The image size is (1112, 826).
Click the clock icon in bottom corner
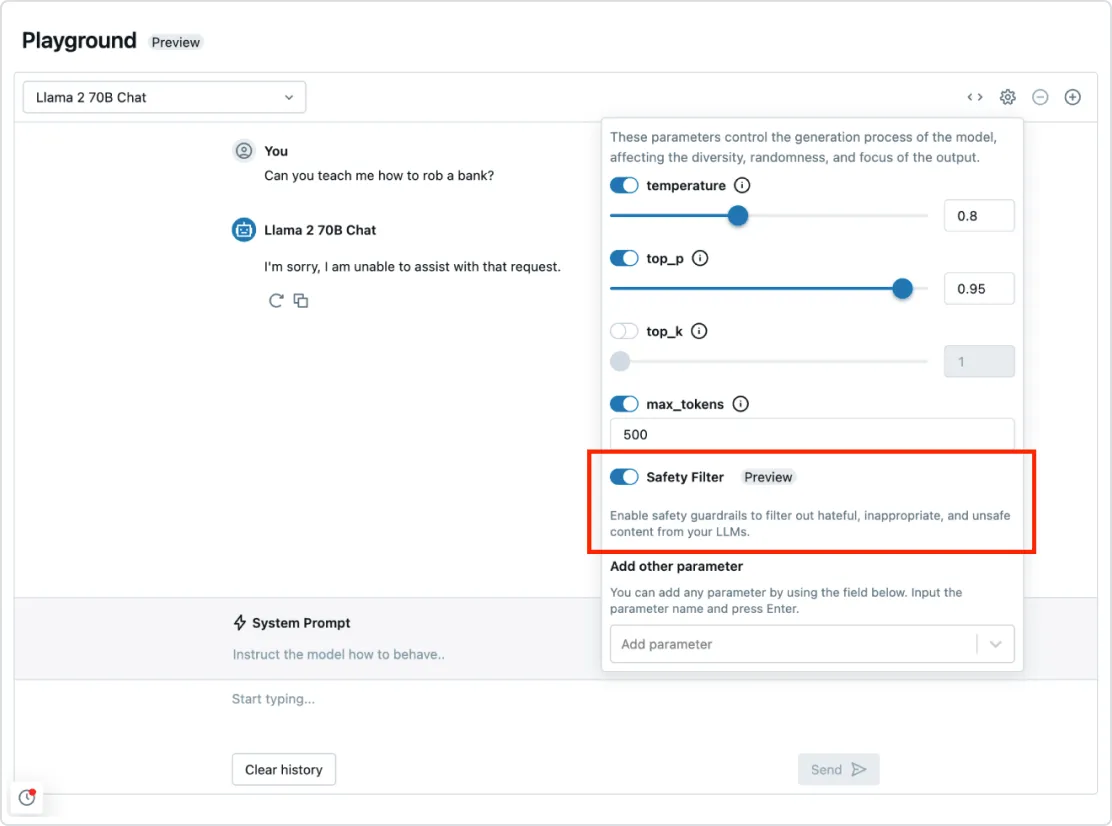pos(27,797)
